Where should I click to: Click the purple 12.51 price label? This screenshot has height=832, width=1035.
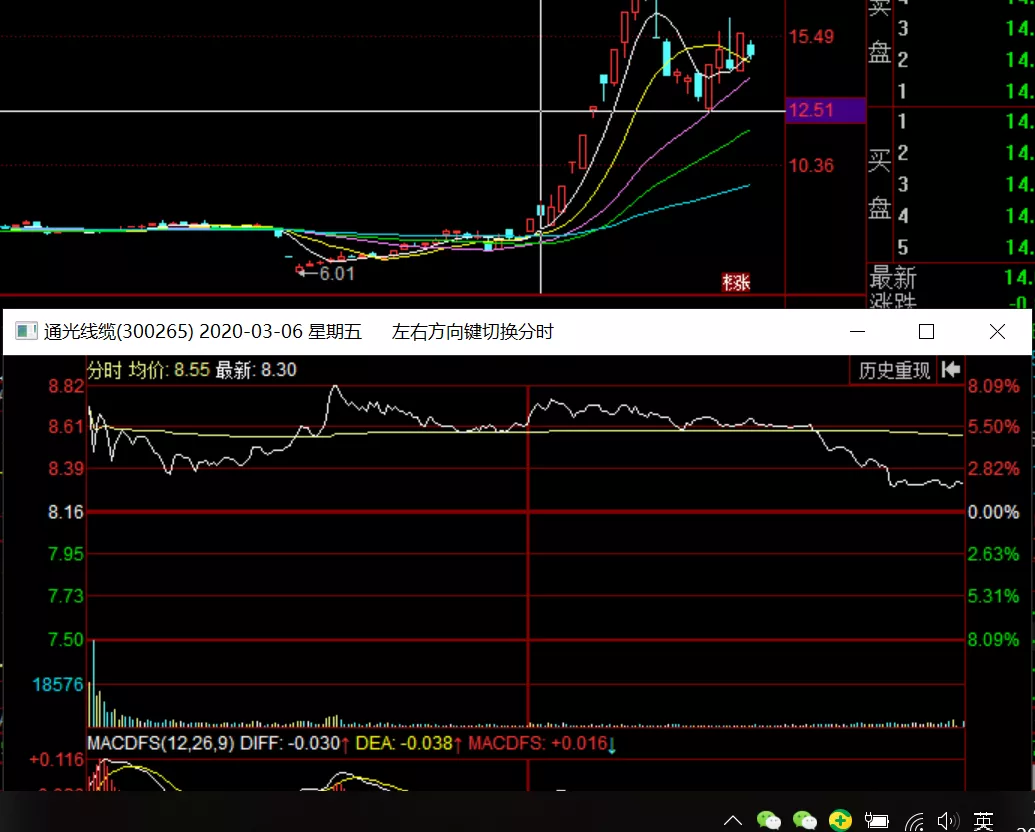pos(824,110)
